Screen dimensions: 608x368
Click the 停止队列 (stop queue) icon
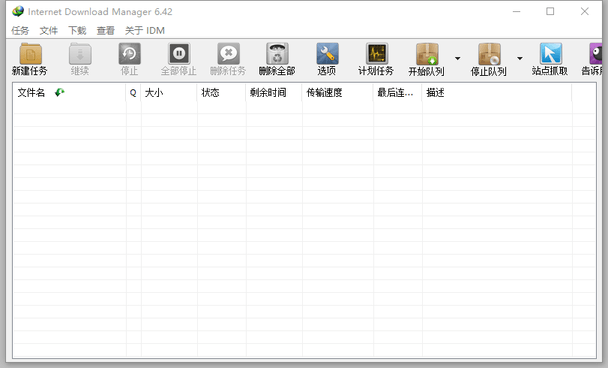(x=489, y=54)
